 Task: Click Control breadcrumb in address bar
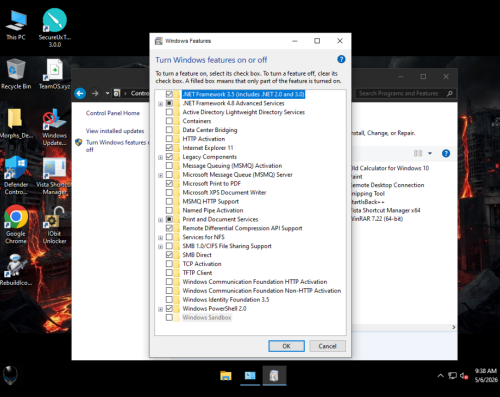point(140,93)
